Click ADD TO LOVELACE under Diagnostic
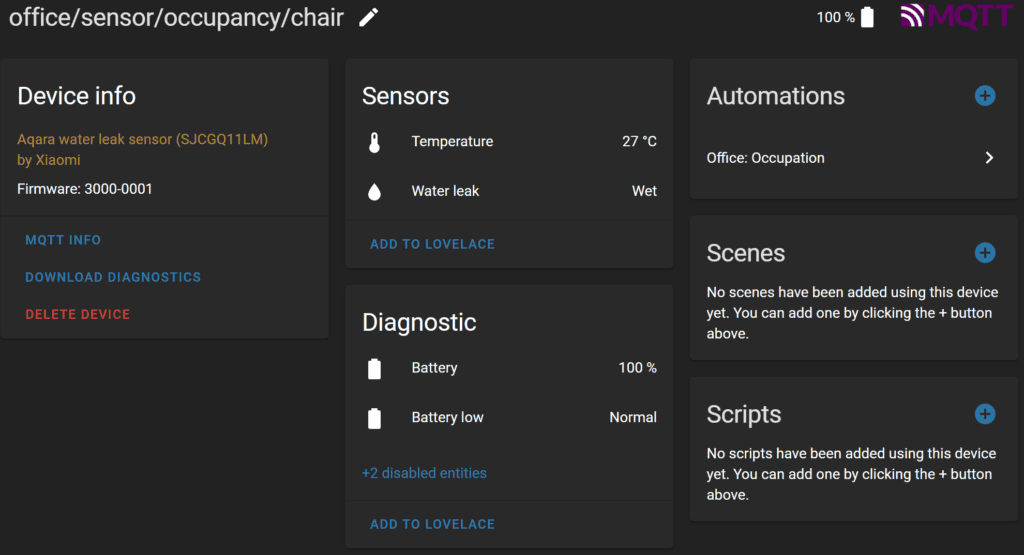Image resolution: width=1024 pixels, height=555 pixels. click(x=432, y=524)
